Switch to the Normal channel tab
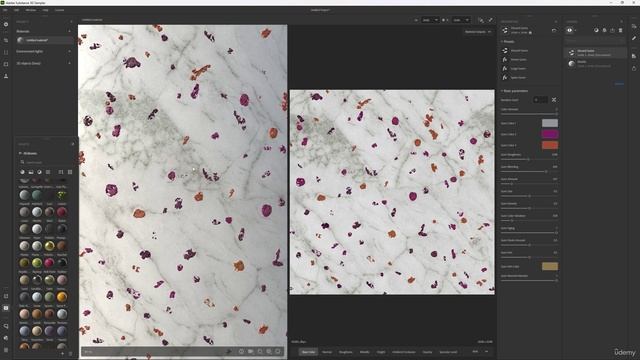This screenshot has height=360, width=640. click(x=327, y=352)
